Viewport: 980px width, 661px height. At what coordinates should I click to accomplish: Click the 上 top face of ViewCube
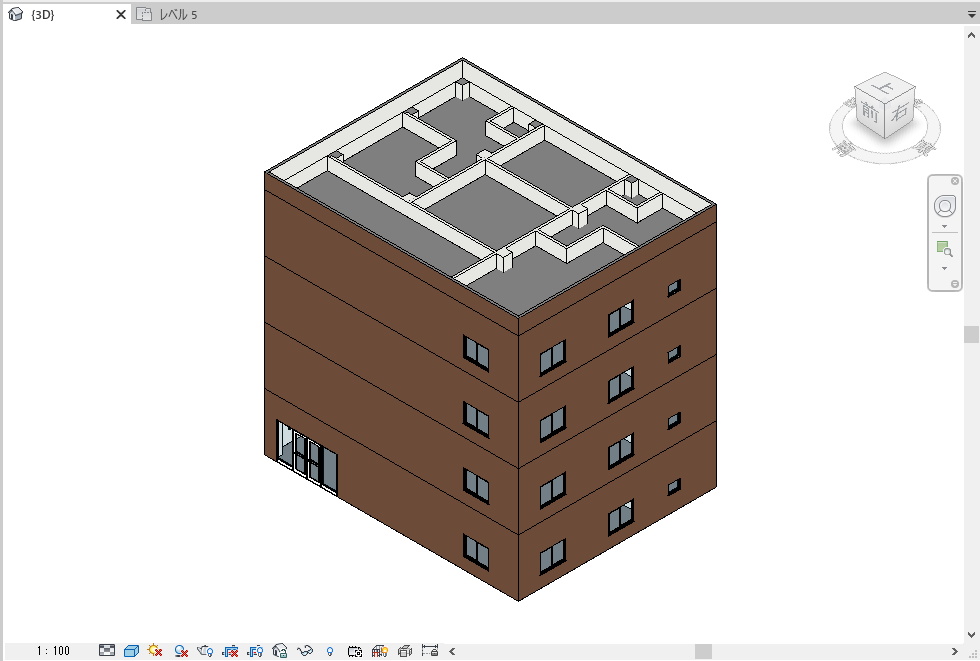884,86
